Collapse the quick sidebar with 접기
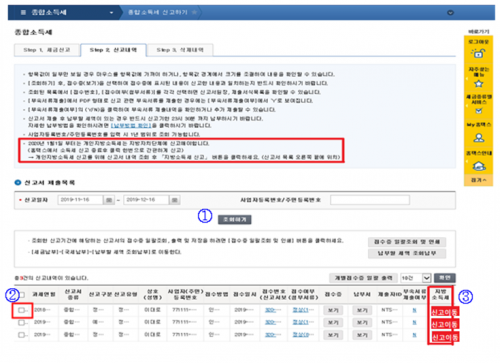This screenshot has height=363, width=500. (478, 180)
